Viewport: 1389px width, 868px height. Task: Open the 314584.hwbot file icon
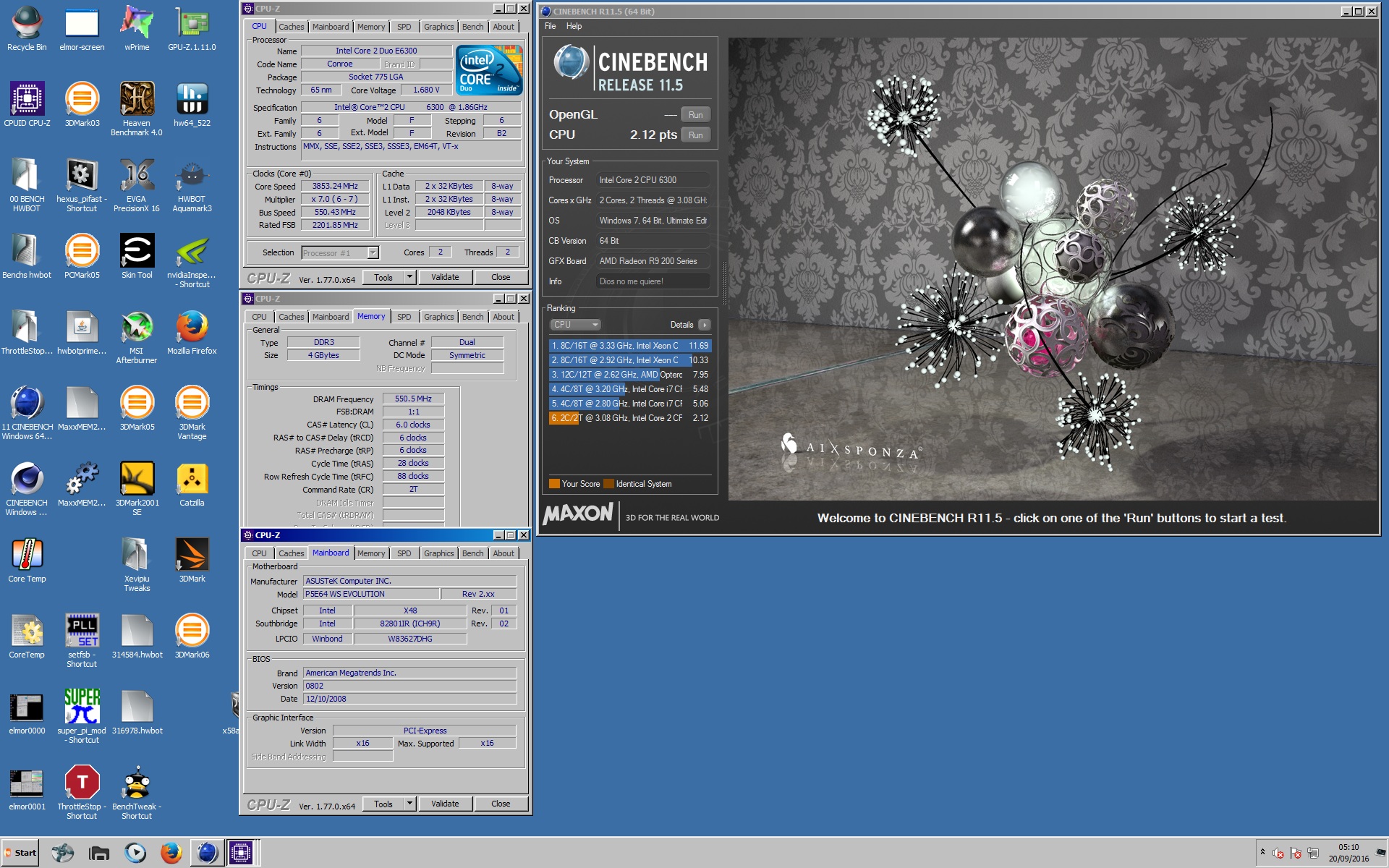(x=137, y=637)
